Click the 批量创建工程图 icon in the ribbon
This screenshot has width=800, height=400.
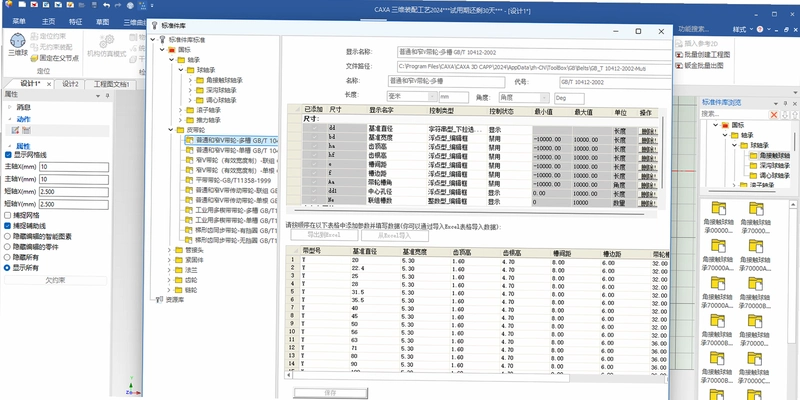point(679,55)
